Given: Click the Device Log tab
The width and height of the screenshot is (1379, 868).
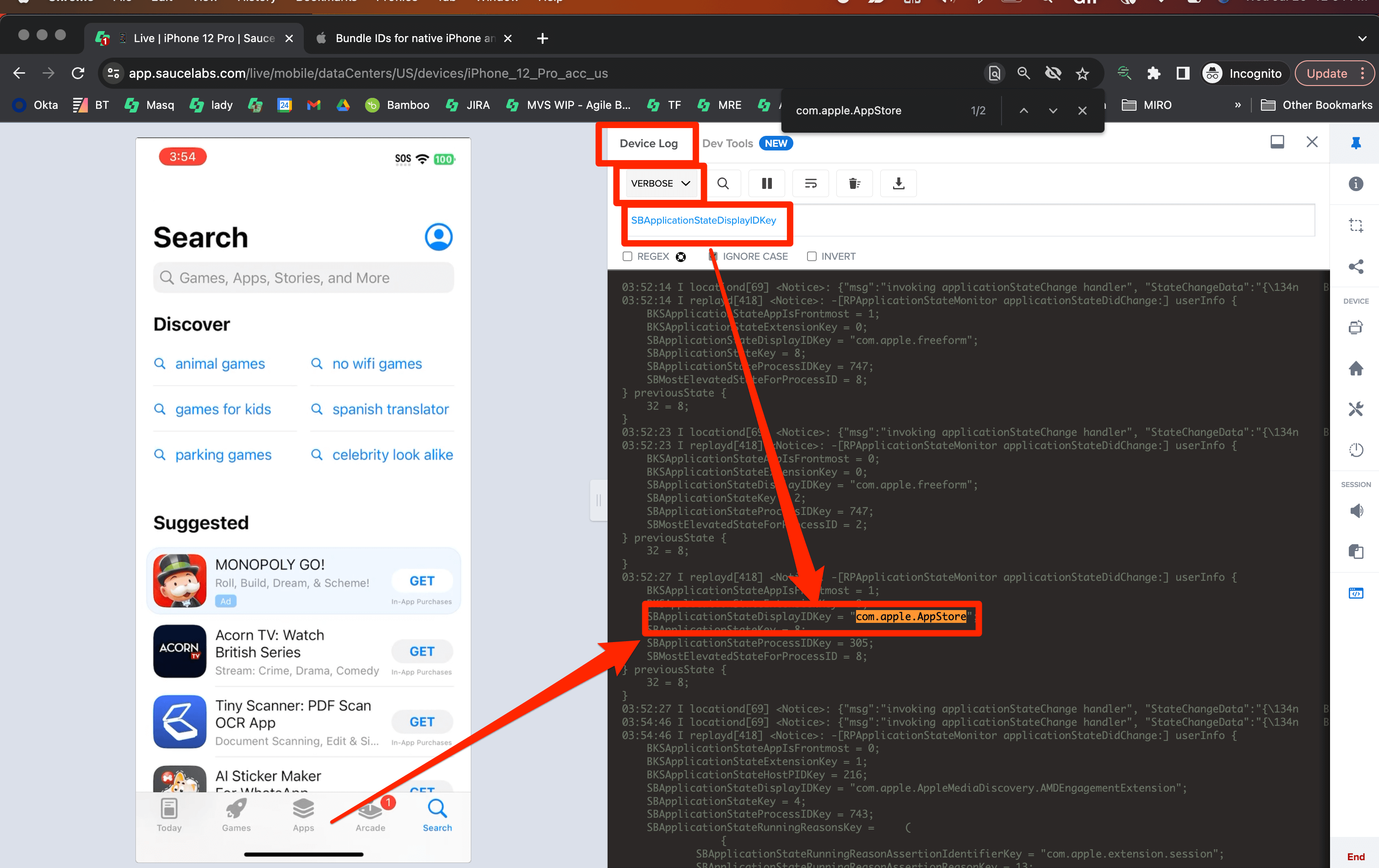Looking at the screenshot, I should (x=649, y=143).
